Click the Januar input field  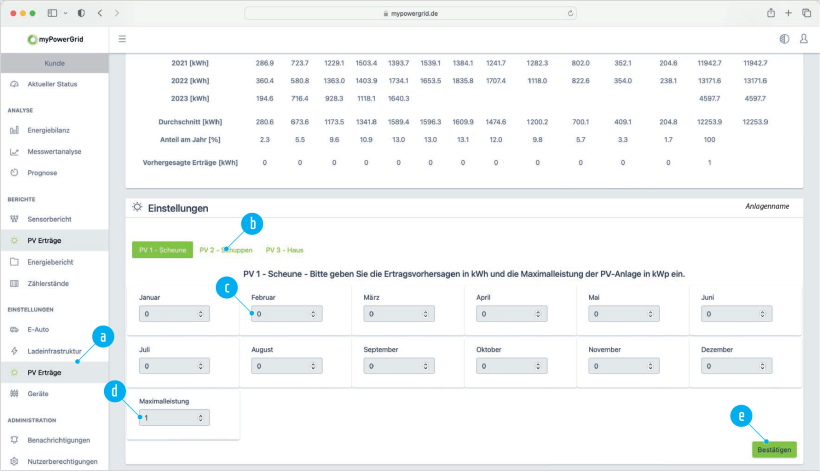tap(165, 314)
